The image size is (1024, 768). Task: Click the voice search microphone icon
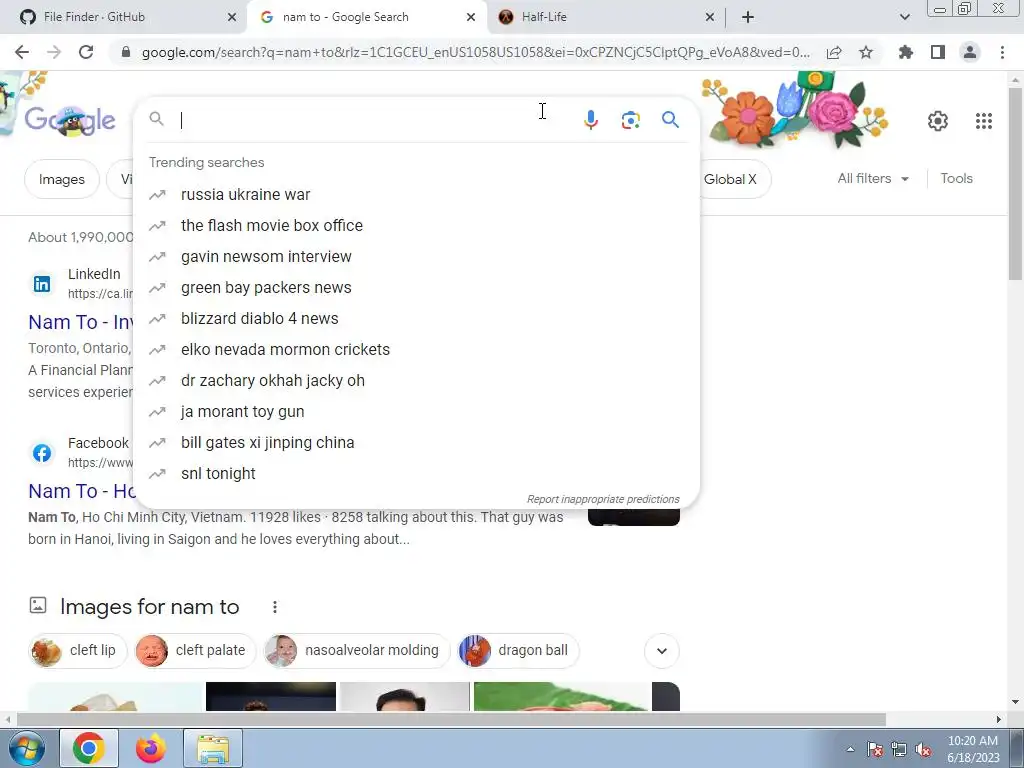[x=590, y=120]
